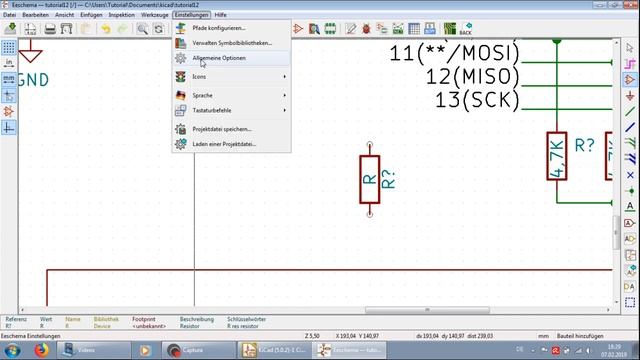
Task: Select the net label A tool
Action: click(630, 207)
